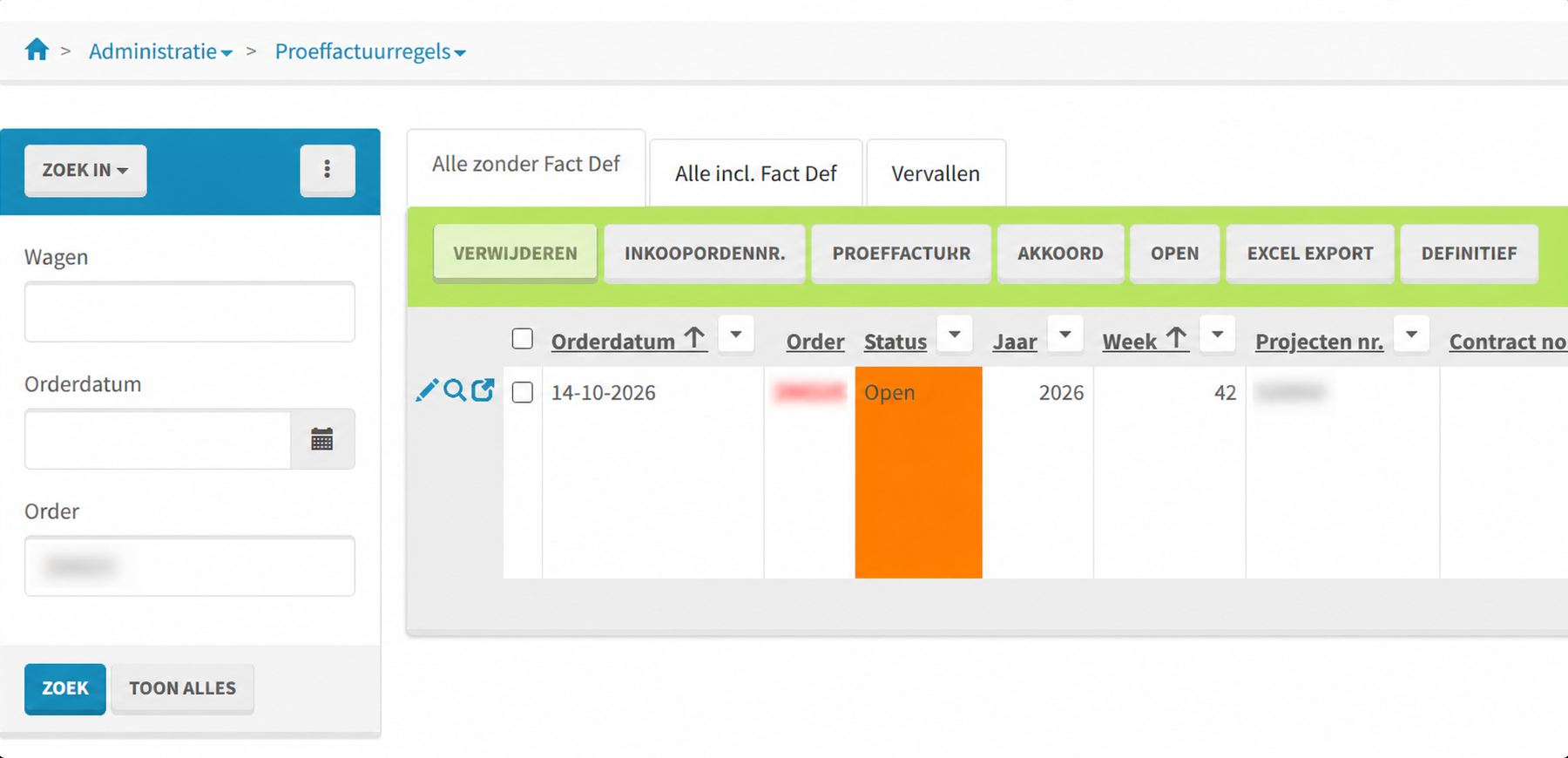Sort by Projecten nr. column header
This screenshot has width=1568, height=758.
1319,342
